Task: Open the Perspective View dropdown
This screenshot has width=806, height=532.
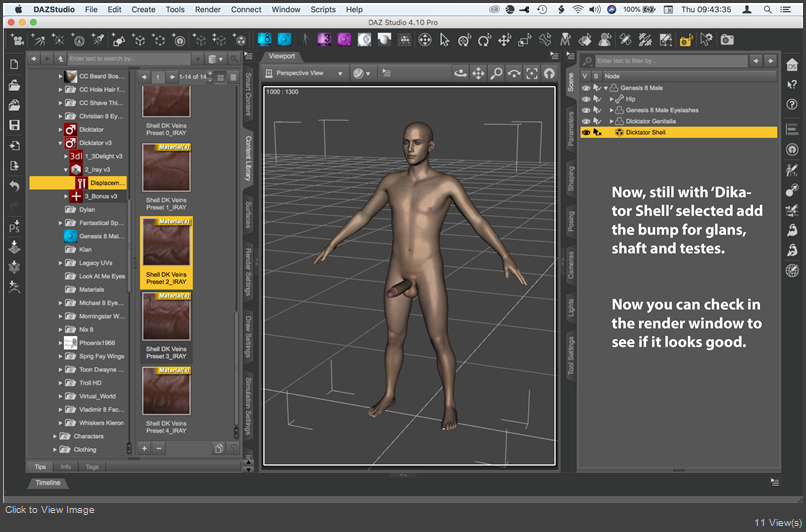Action: pyautogui.click(x=304, y=74)
